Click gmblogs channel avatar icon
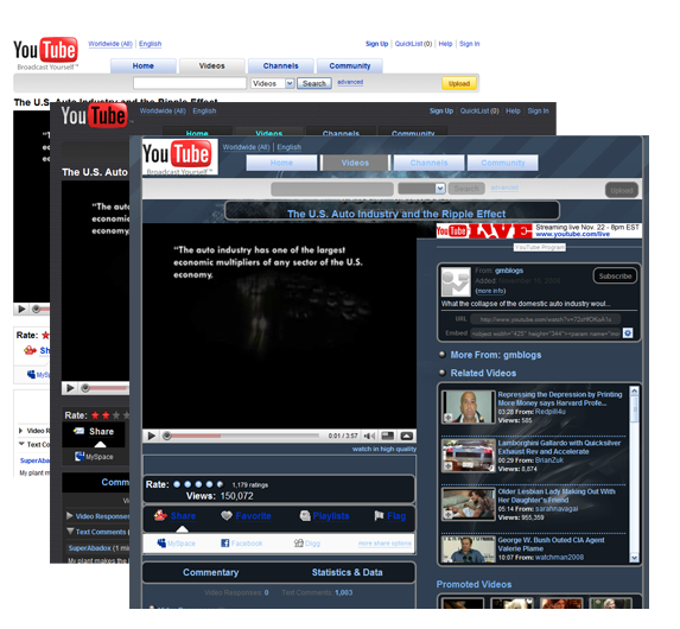Viewport: 680px width, 629px height. pyautogui.click(x=455, y=282)
